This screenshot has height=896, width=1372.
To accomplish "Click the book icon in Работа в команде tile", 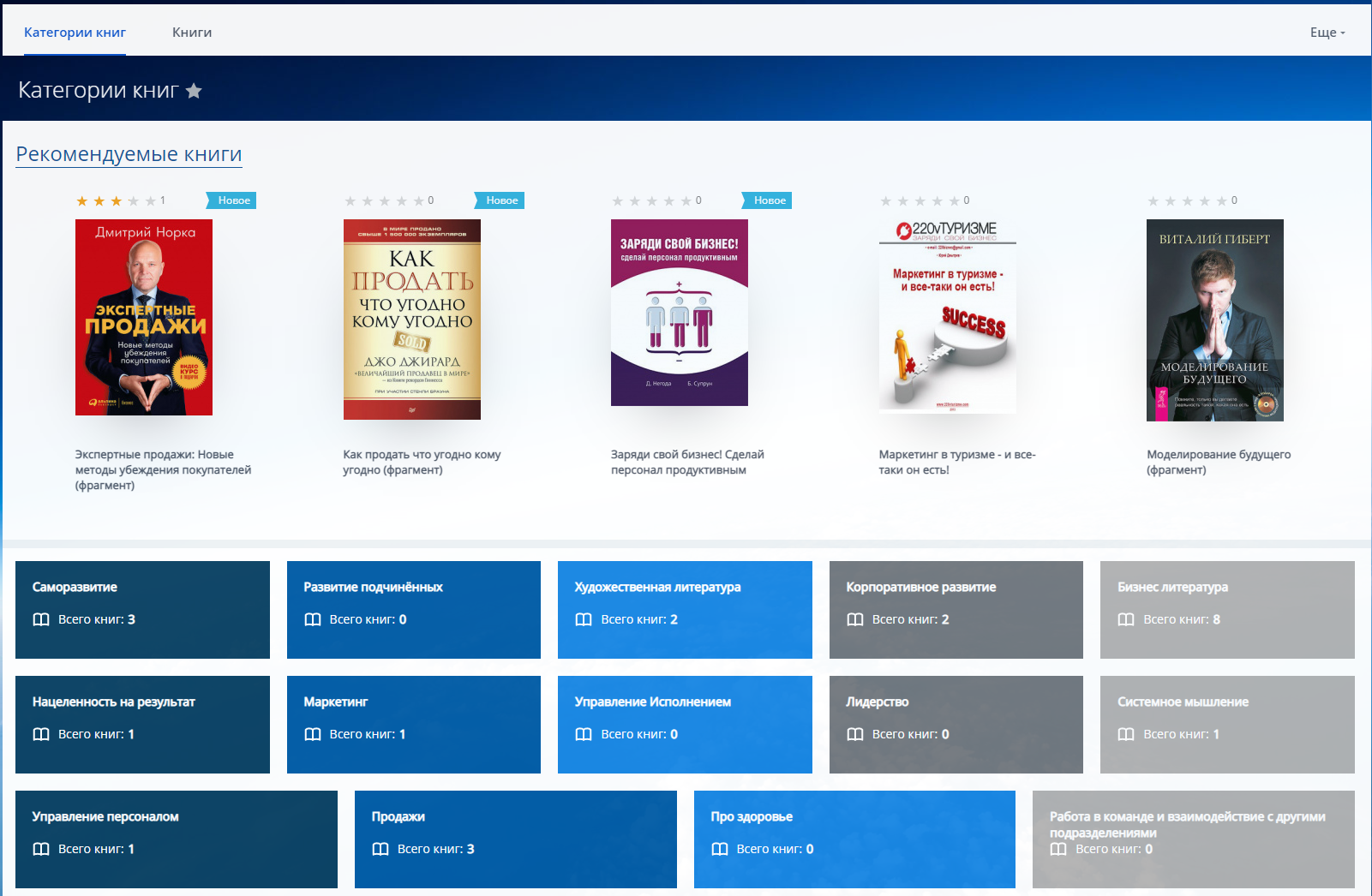I will click(1058, 849).
